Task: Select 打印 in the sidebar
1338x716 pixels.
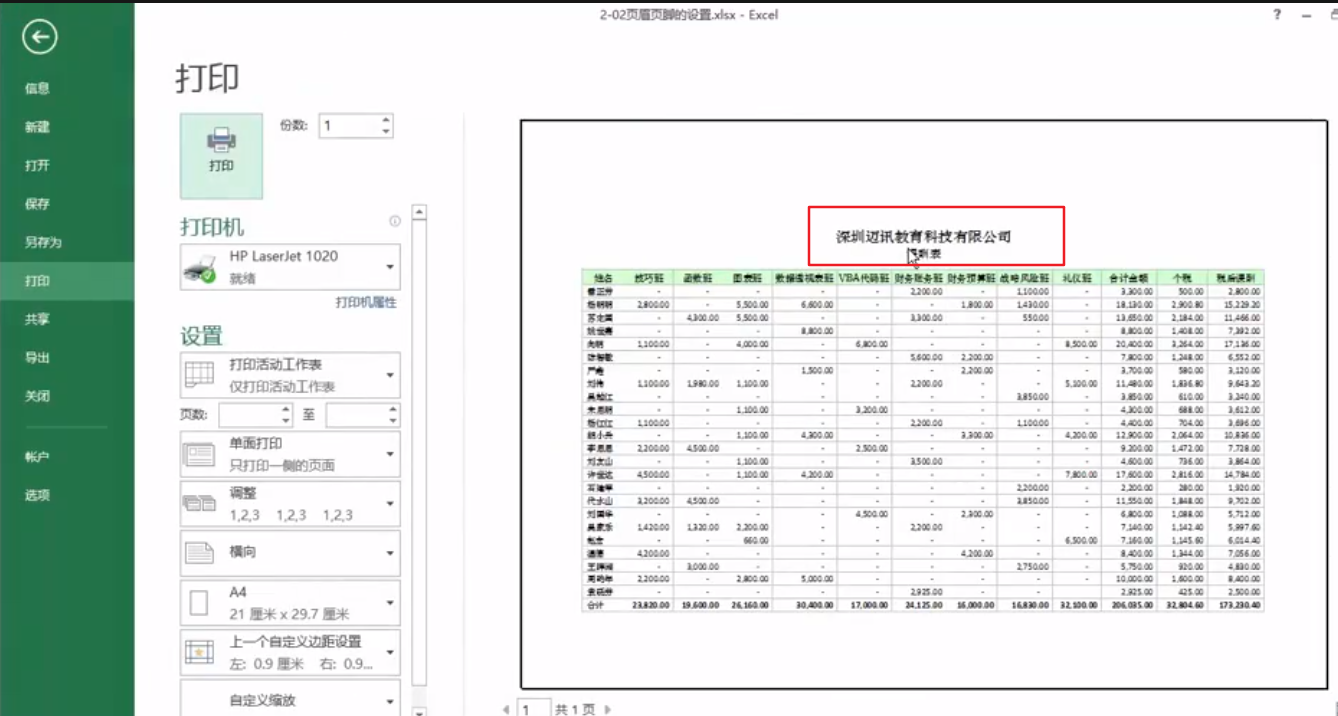Action: 37,281
